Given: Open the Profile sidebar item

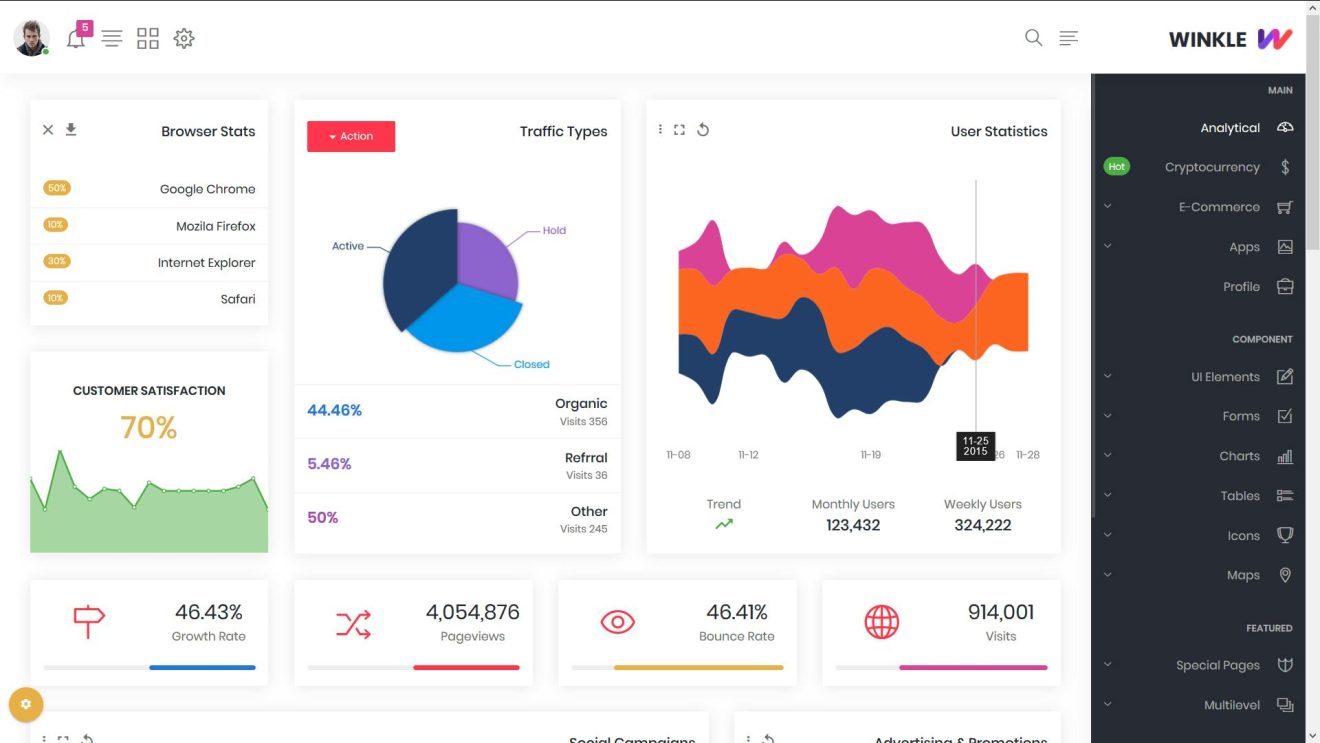Looking at the screenshot, I should pyautogui.click(x=1241, y=286).
